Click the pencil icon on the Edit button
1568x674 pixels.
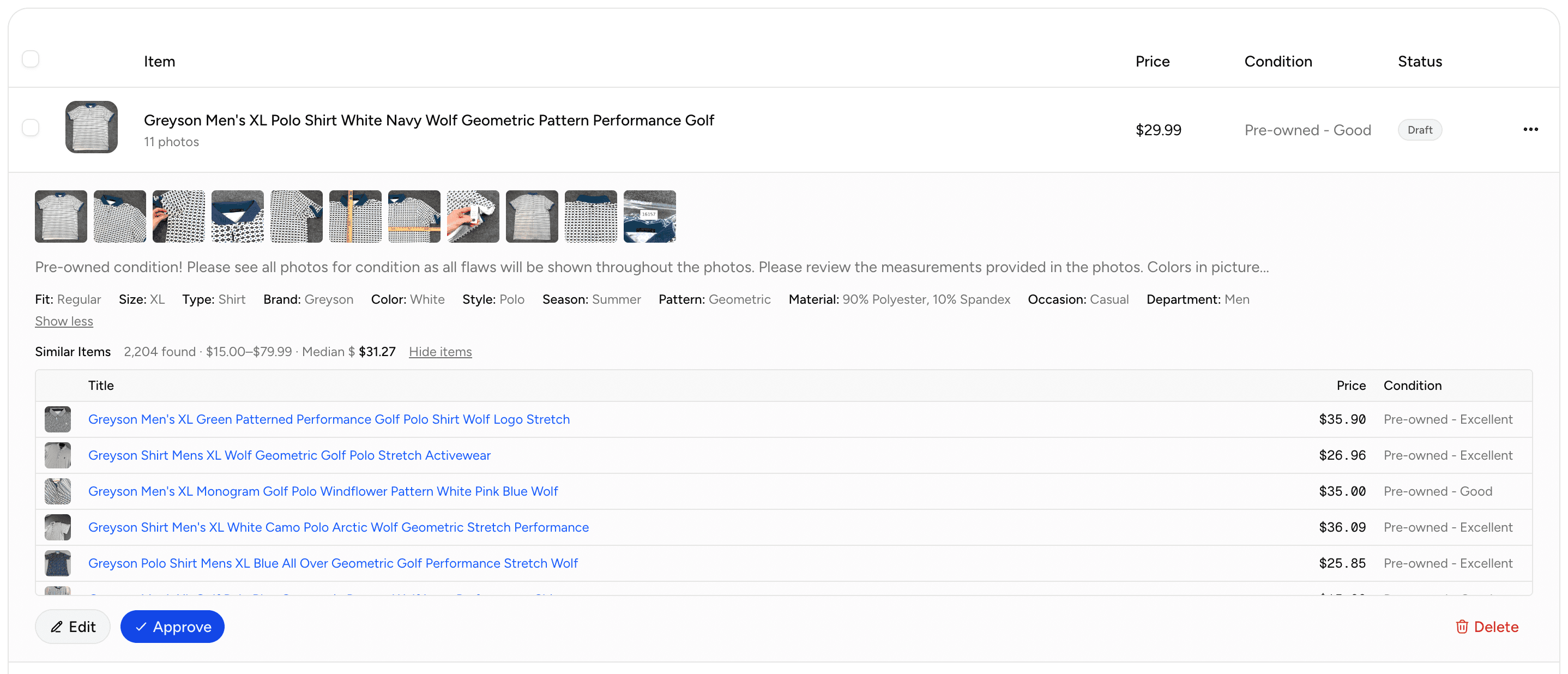click(x=57, y=627)
